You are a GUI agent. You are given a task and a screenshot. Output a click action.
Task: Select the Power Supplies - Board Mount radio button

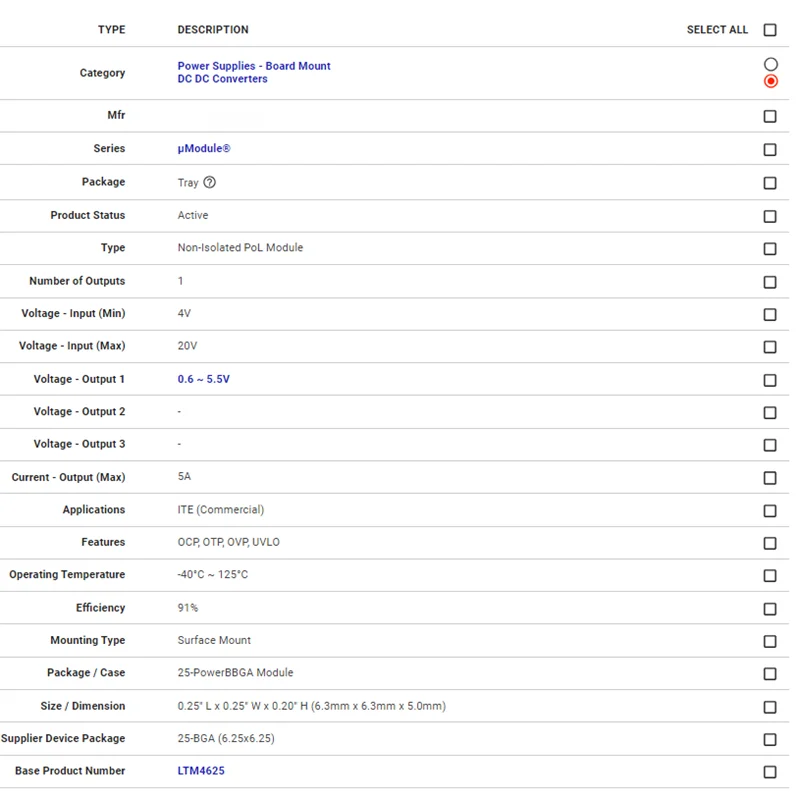[770, 65]
